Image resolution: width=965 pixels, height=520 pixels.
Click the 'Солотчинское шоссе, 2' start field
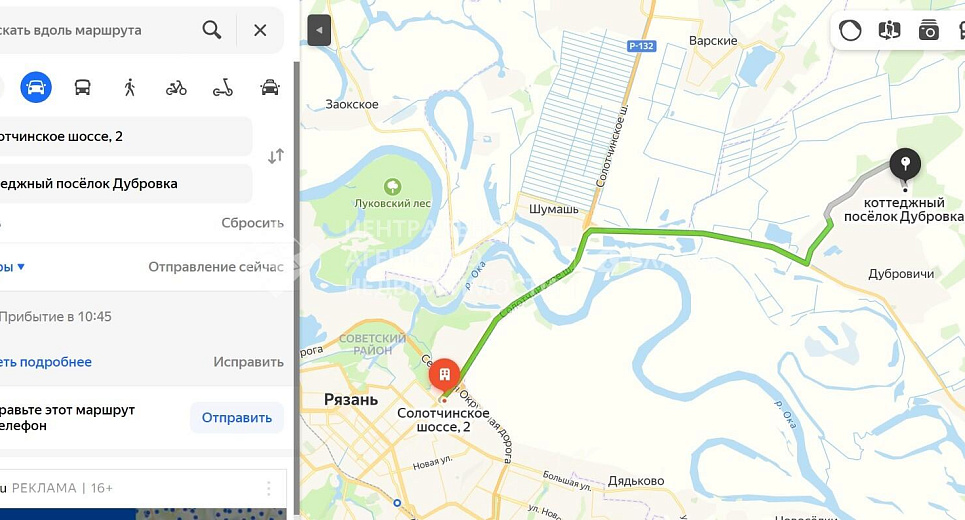[125, 137]
